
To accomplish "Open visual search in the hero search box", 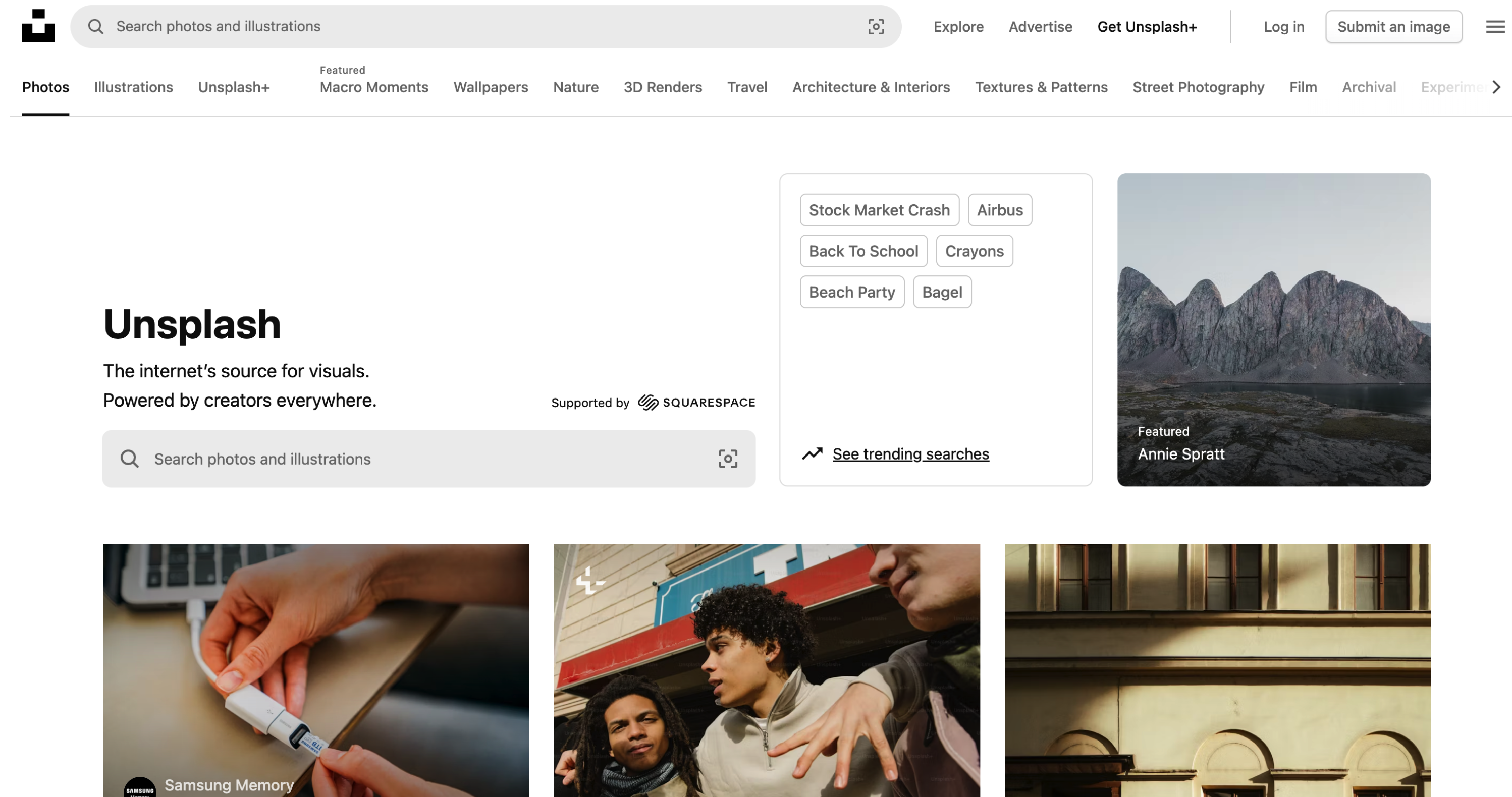I will tap(728, 459).
